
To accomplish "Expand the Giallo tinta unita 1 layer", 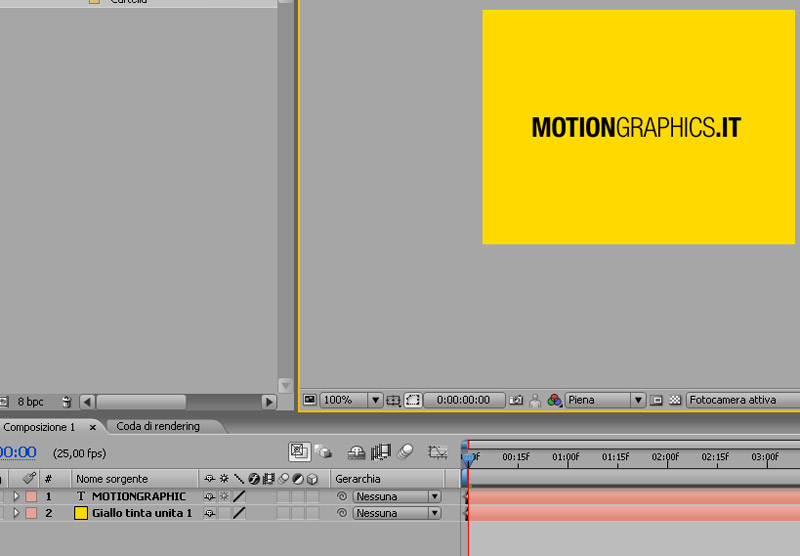I will click(x=16, y=513).
